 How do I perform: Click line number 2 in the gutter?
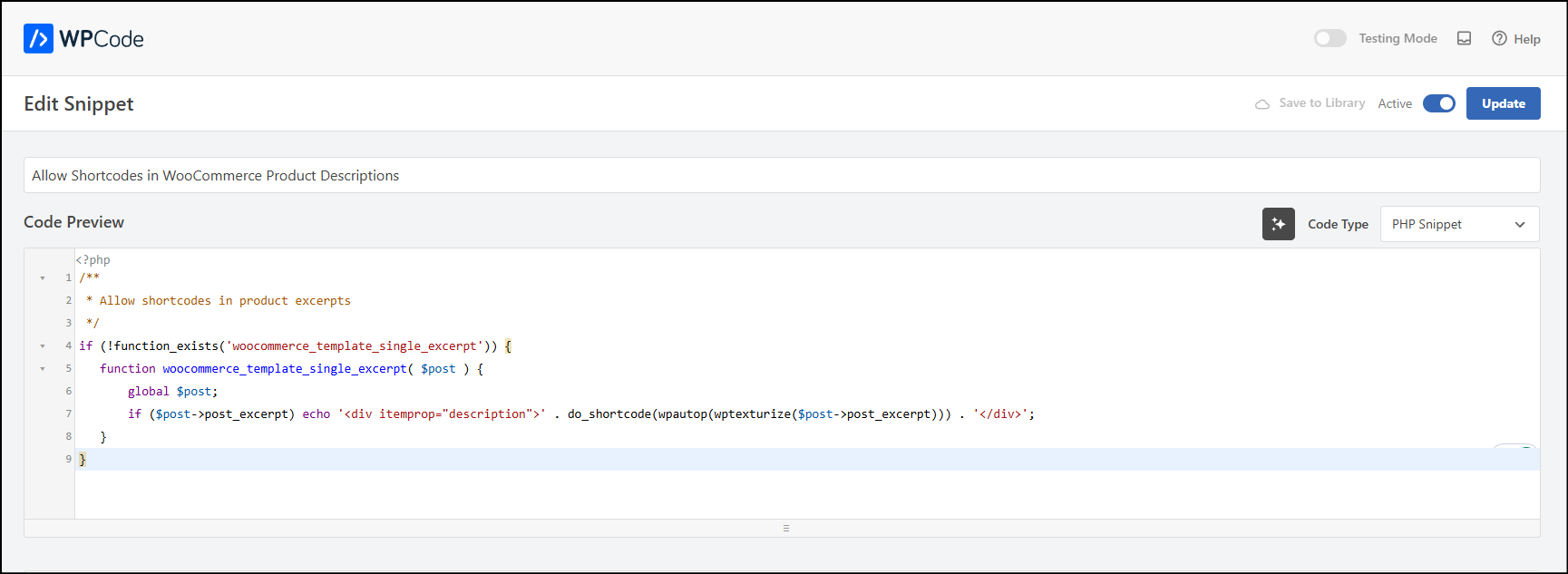68,300
